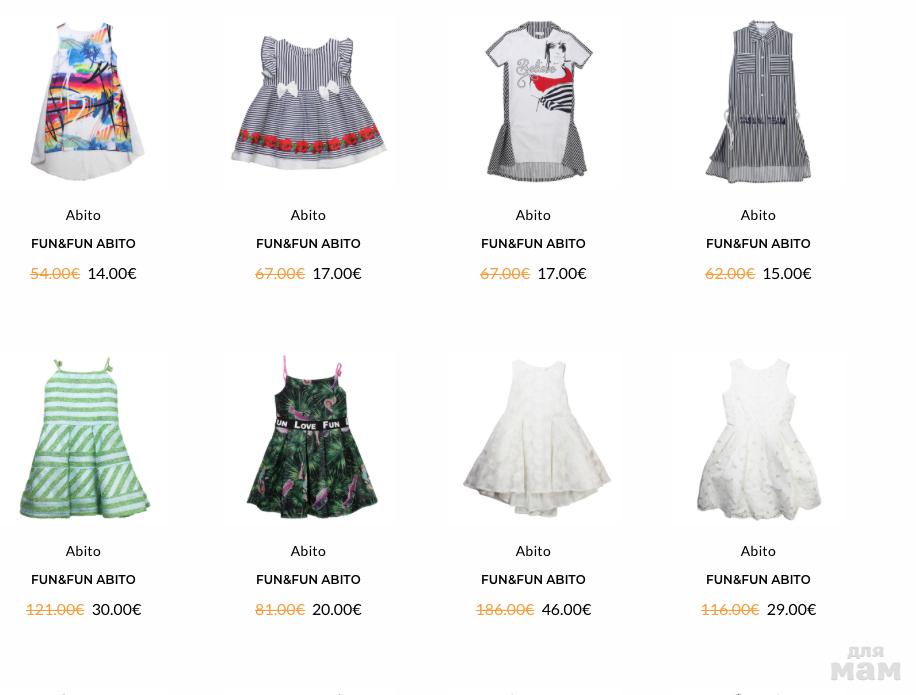Click FUN&FUN ABITO title priced 29.00€
The height and width of the screenshot is (695, 916).
point(758,579)
